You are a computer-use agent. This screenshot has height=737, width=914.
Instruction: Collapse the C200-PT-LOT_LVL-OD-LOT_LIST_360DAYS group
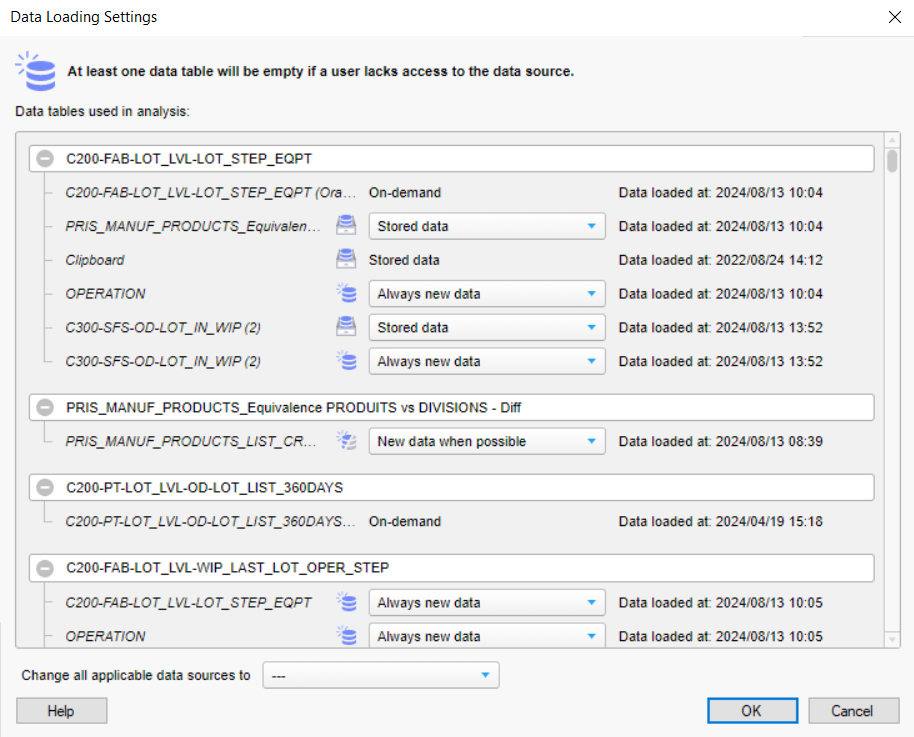click(44, 488)
